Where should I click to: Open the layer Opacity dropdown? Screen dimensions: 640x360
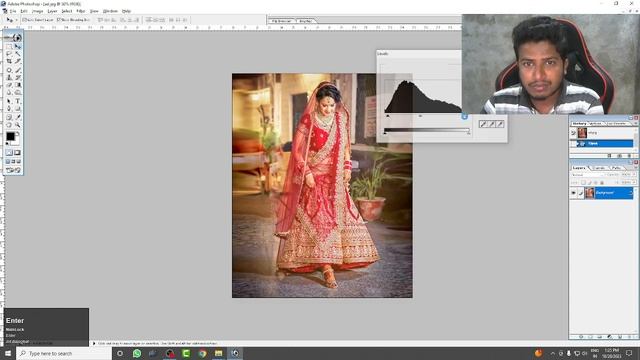click(634, 175)
